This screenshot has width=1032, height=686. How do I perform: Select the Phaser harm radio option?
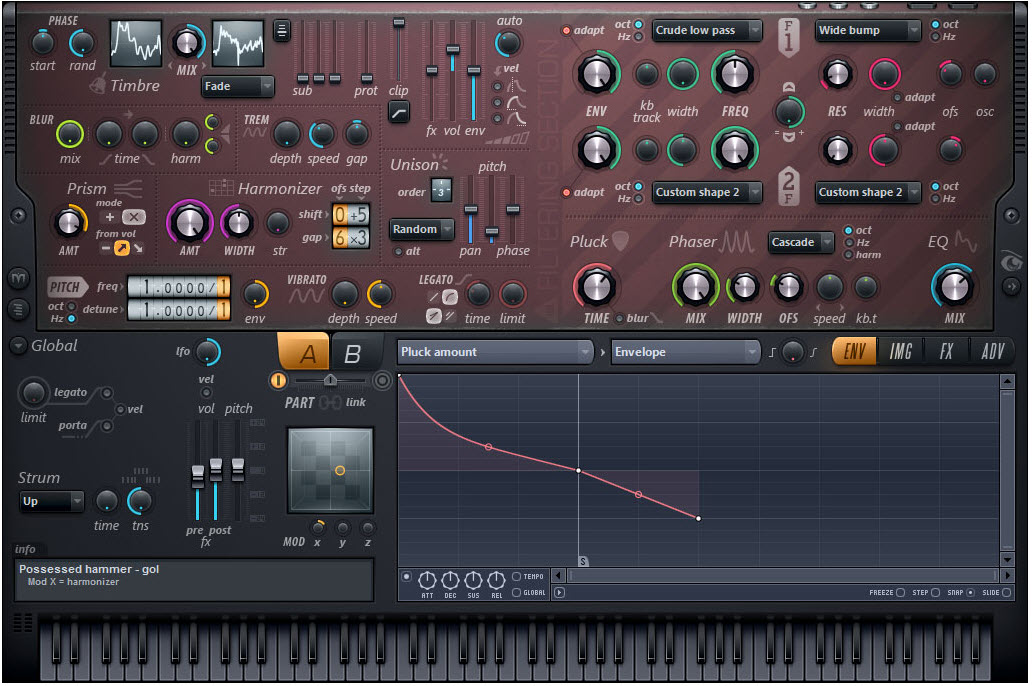pos(850,255)
